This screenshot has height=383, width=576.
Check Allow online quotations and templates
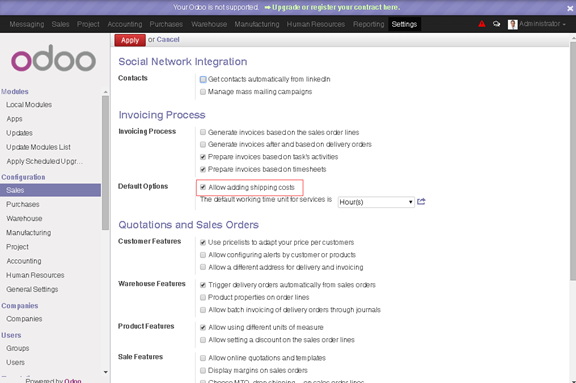tap(203, 358)
